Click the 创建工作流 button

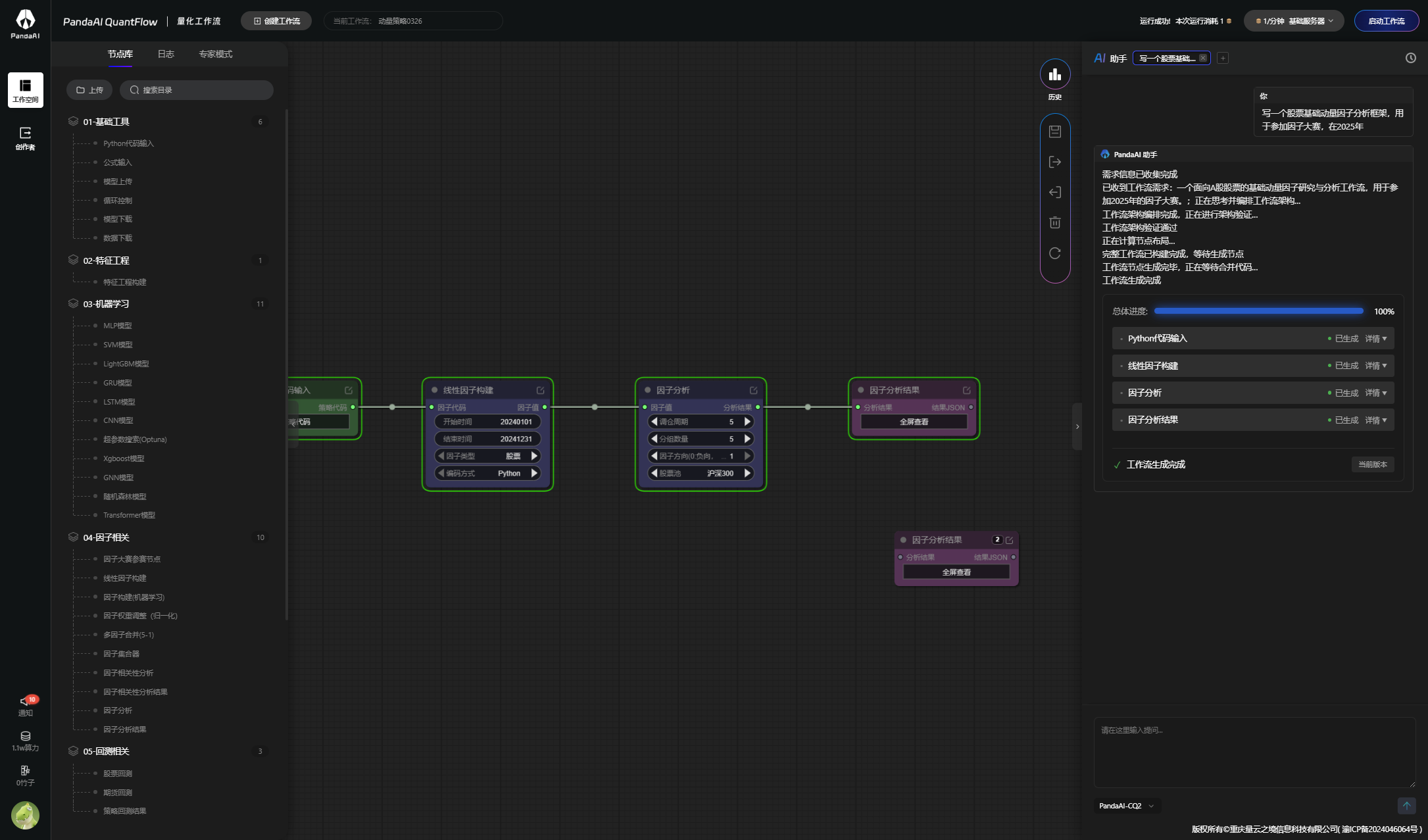(x=276, y=21)
